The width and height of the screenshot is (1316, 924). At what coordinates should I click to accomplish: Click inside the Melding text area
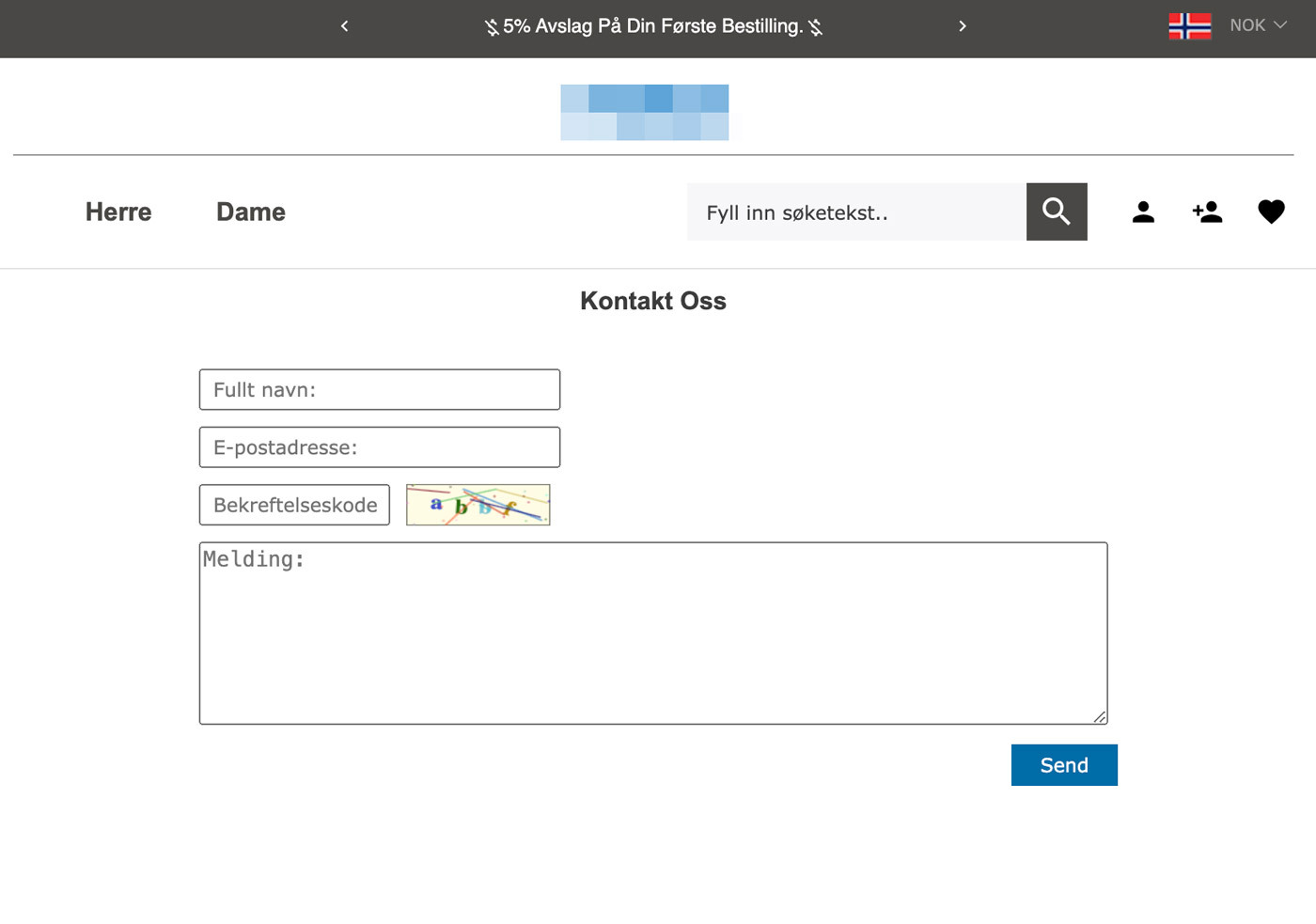(652, 633)
